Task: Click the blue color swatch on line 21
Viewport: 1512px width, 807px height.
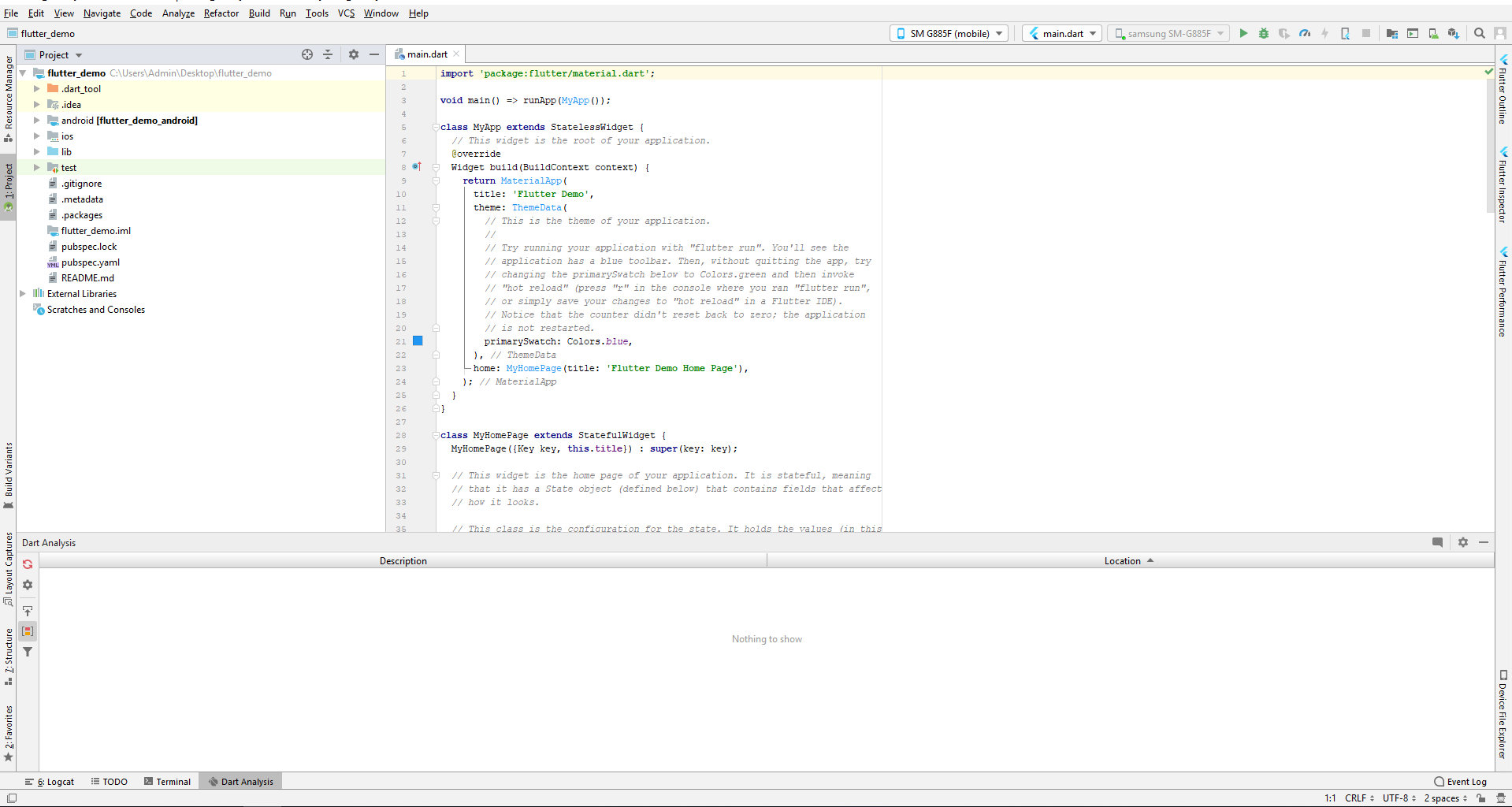Action: click(418, 341)
